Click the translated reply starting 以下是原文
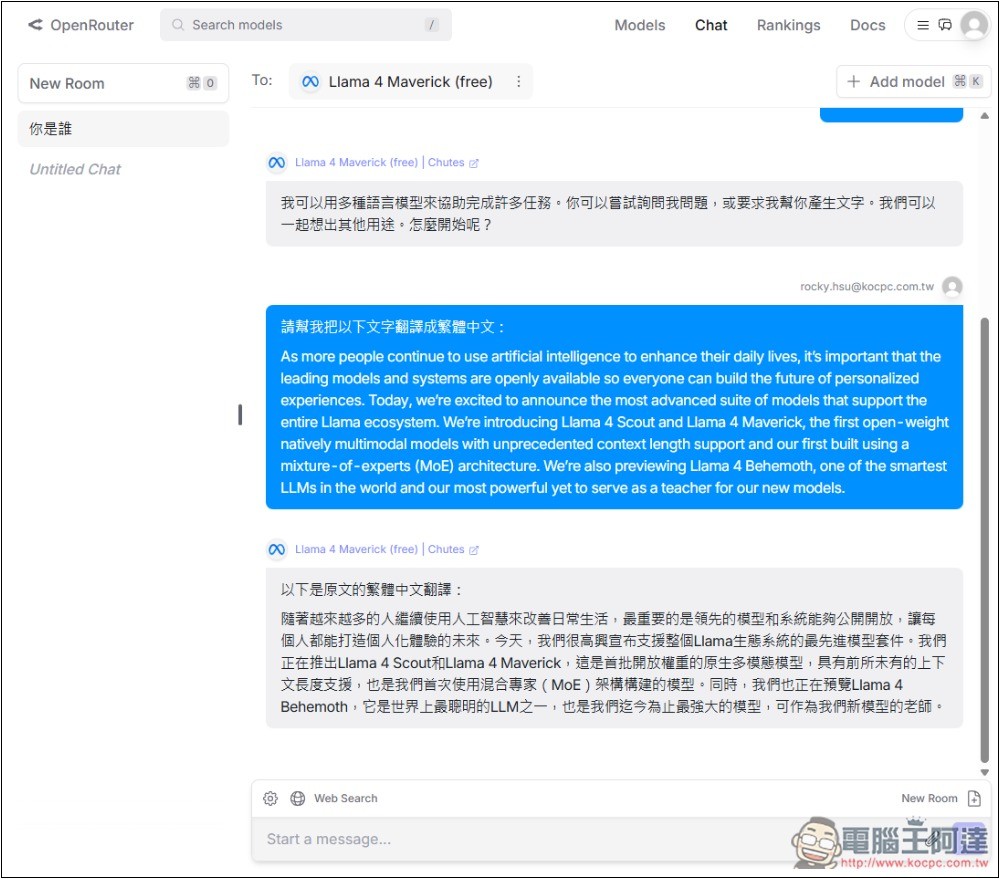 pyautogui.click(x=614, y=648)
